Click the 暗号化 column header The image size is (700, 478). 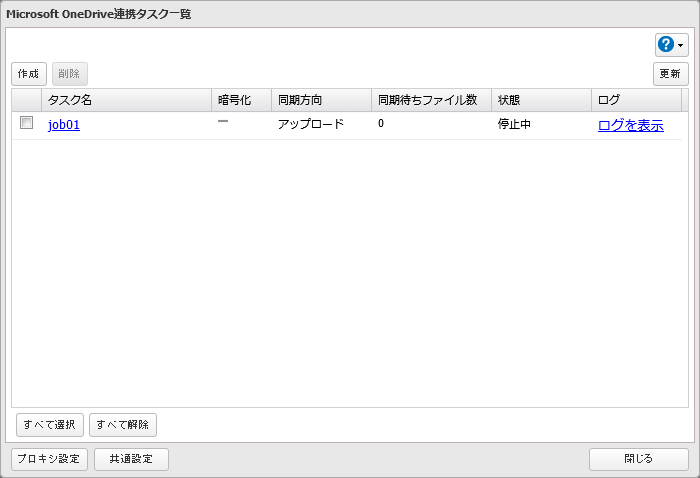[x=241, y=100]
